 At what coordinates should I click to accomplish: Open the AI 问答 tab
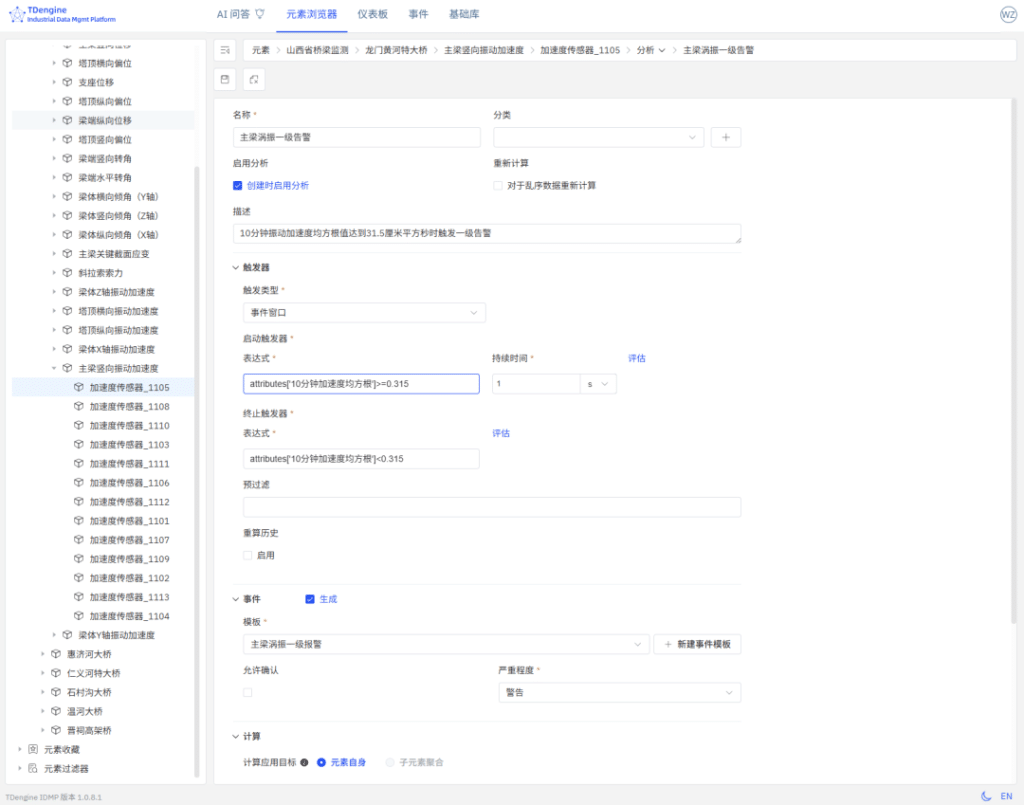(240, 14)
